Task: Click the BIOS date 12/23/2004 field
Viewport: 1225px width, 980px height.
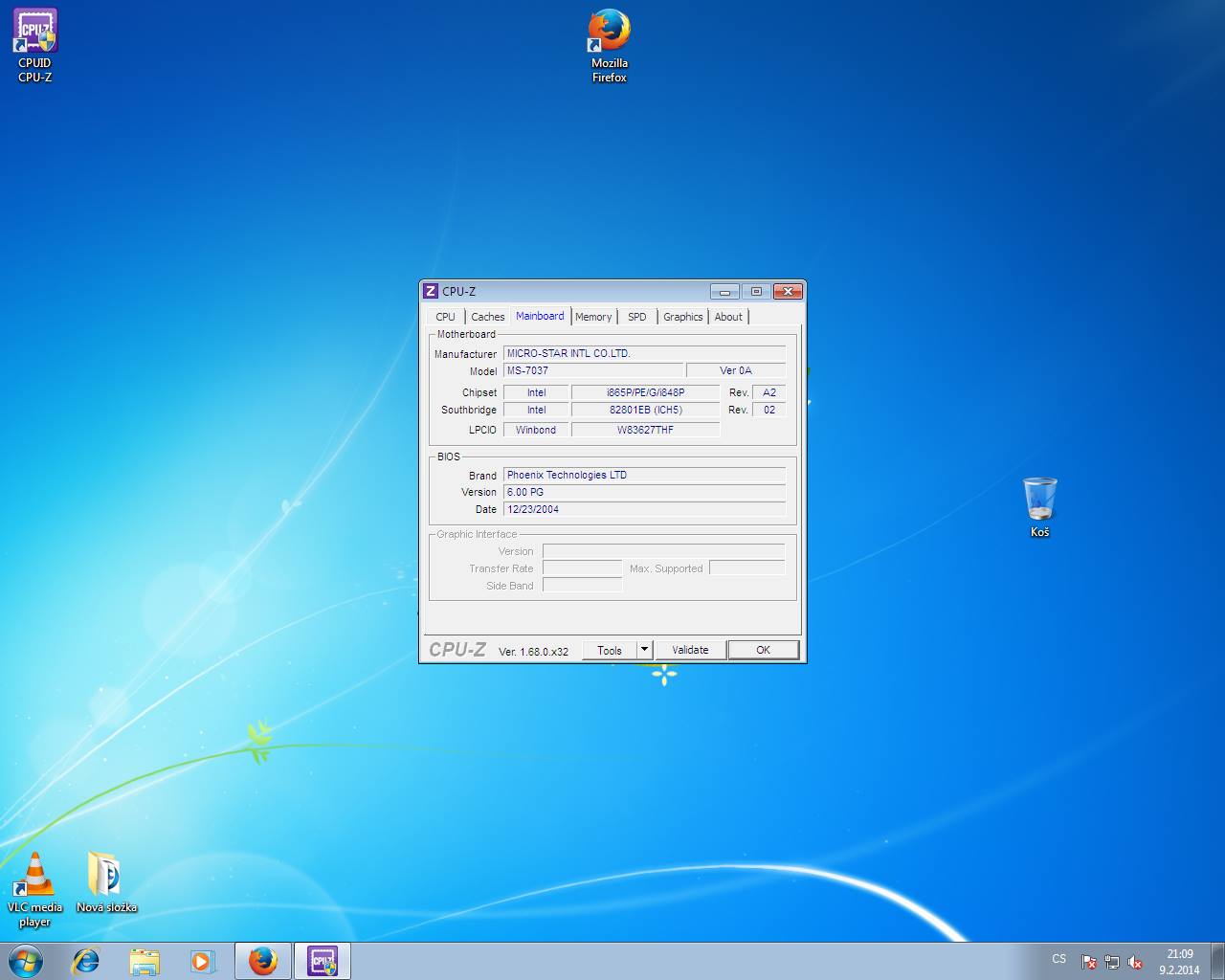Action: pos(644,509)
